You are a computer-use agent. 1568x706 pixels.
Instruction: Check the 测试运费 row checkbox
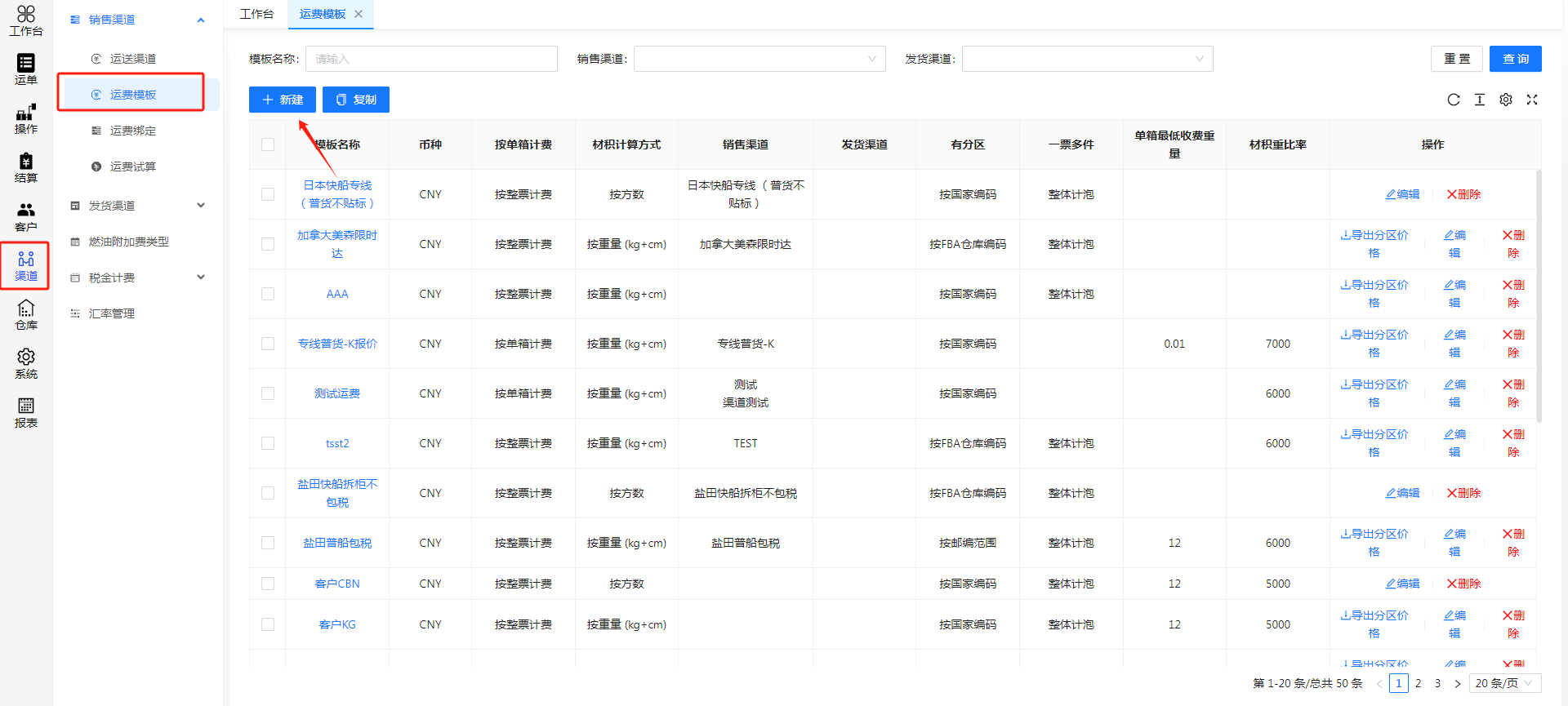(x=268, y=393)
